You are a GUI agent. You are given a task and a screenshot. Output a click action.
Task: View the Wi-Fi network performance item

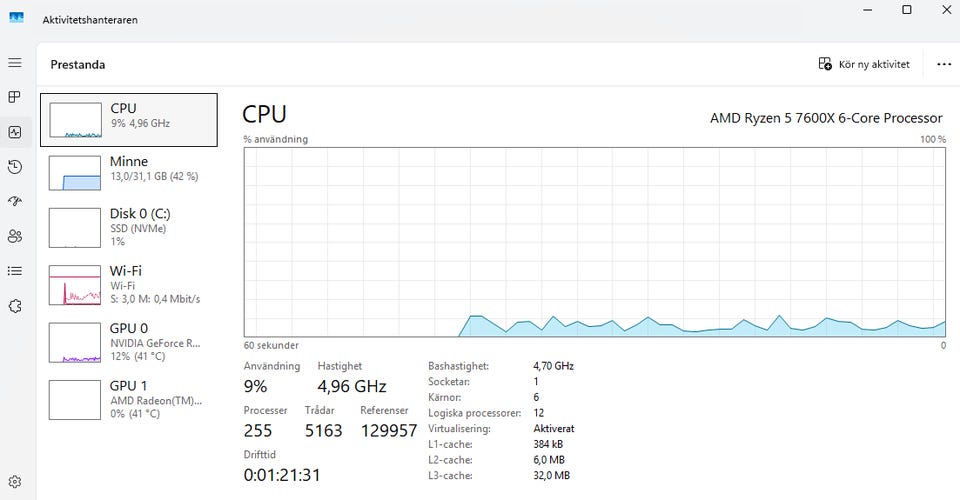pyautogui.click(x=128, y=284)
